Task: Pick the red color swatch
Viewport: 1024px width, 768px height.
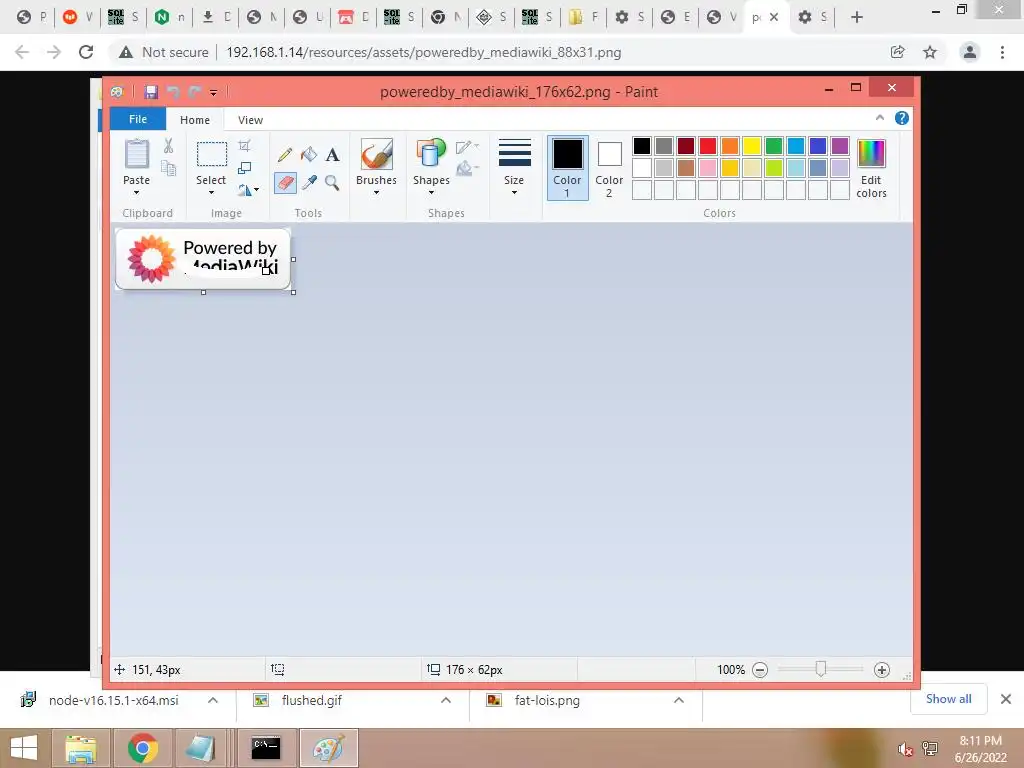Action: click(708, 146)
